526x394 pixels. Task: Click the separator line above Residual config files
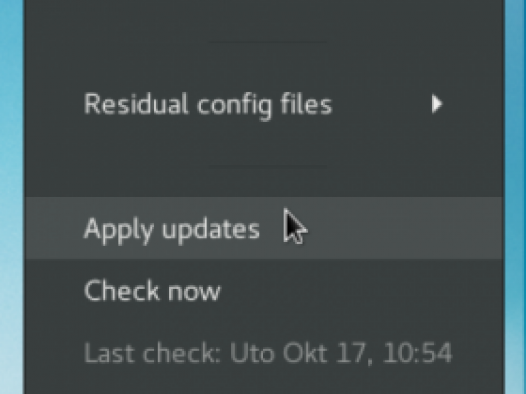[x=268, y=42]
